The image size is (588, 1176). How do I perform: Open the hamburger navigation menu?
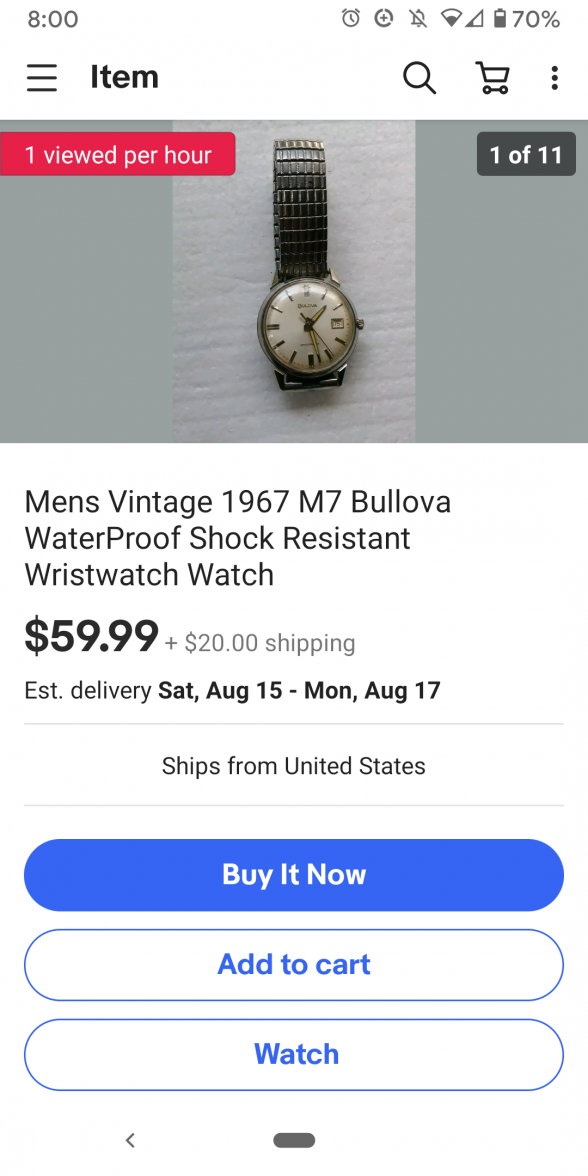(x=42, y=77)
